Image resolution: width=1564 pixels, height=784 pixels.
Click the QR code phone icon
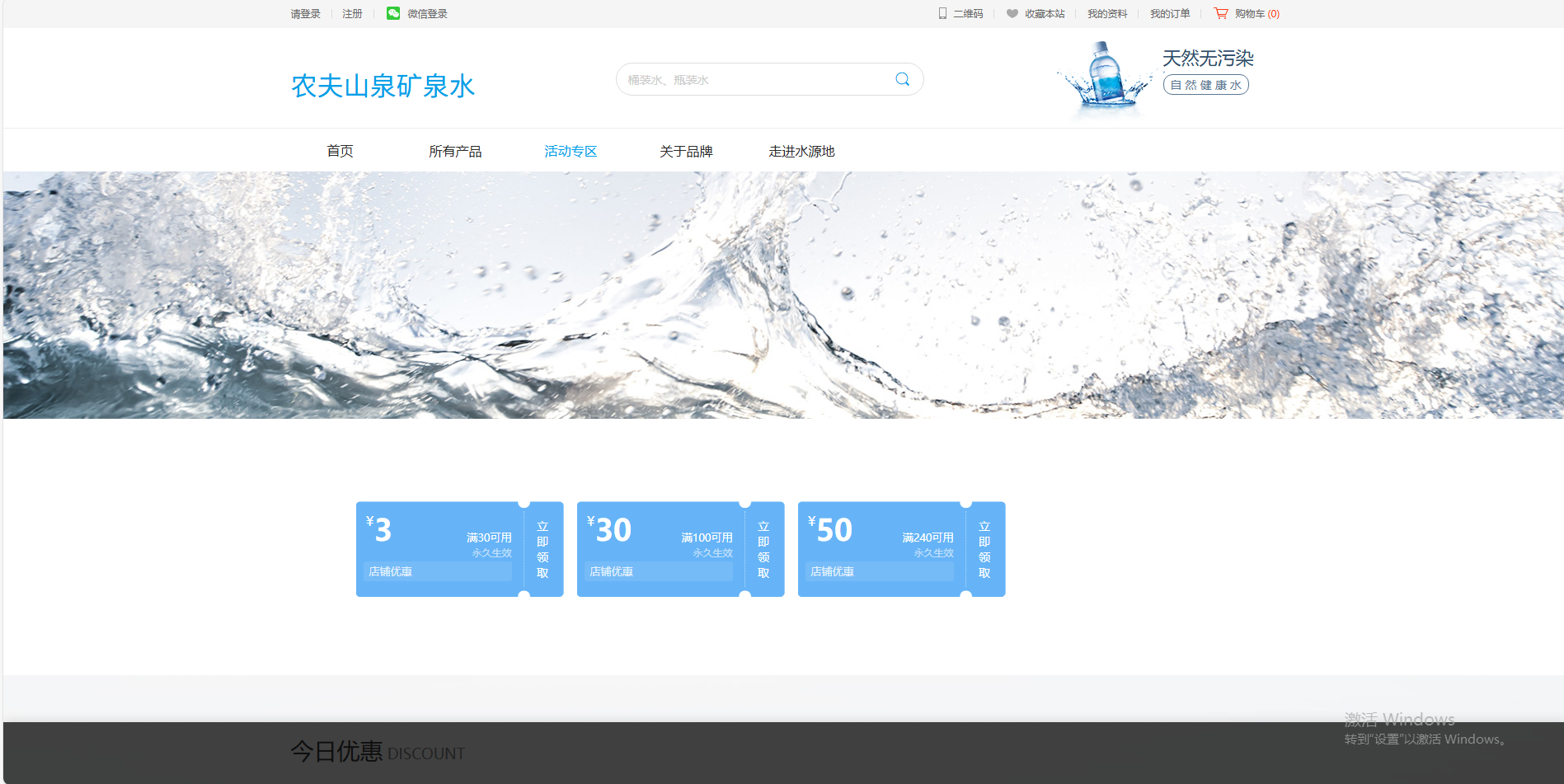click(942, 13)
